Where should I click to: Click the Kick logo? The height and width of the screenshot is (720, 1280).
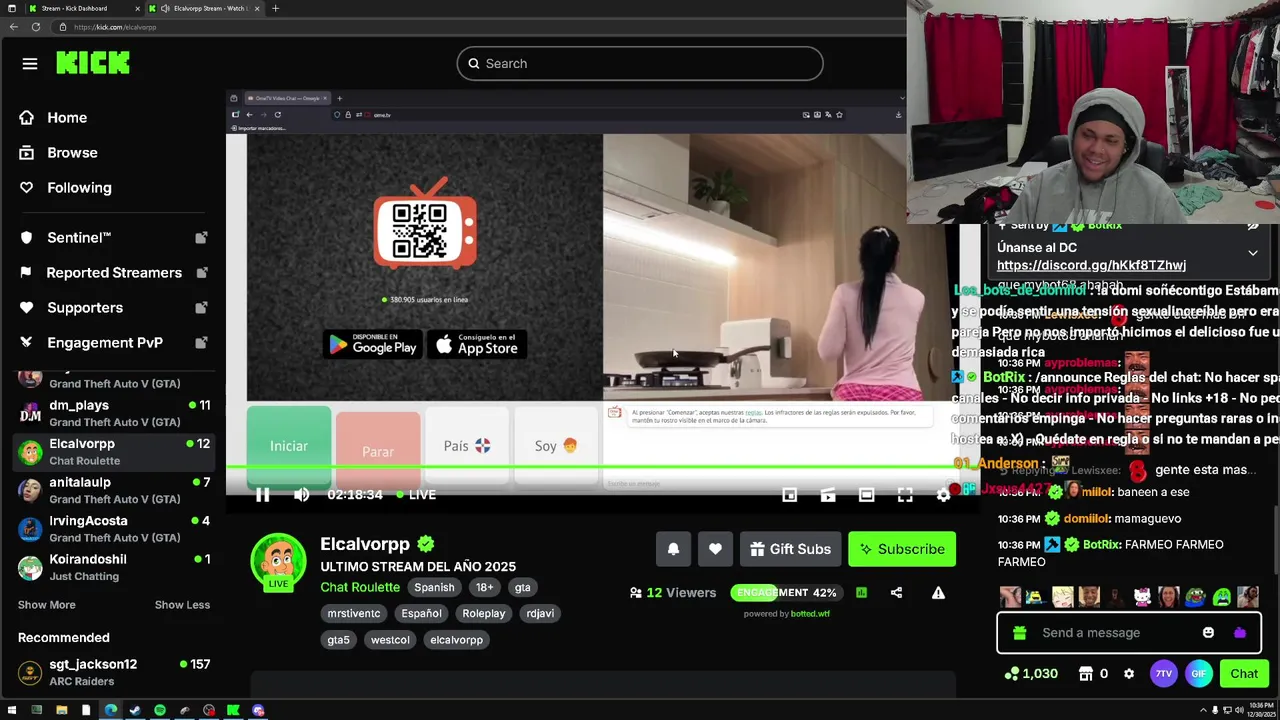[x=93, y=64]
